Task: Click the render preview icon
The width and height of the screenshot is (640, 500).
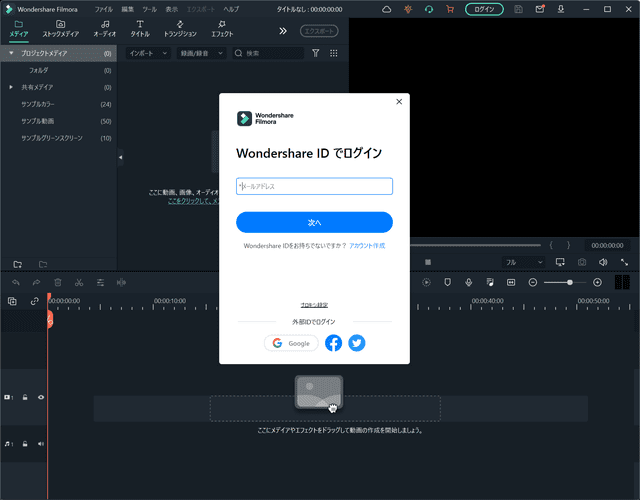Action: (x=426, y=282)
